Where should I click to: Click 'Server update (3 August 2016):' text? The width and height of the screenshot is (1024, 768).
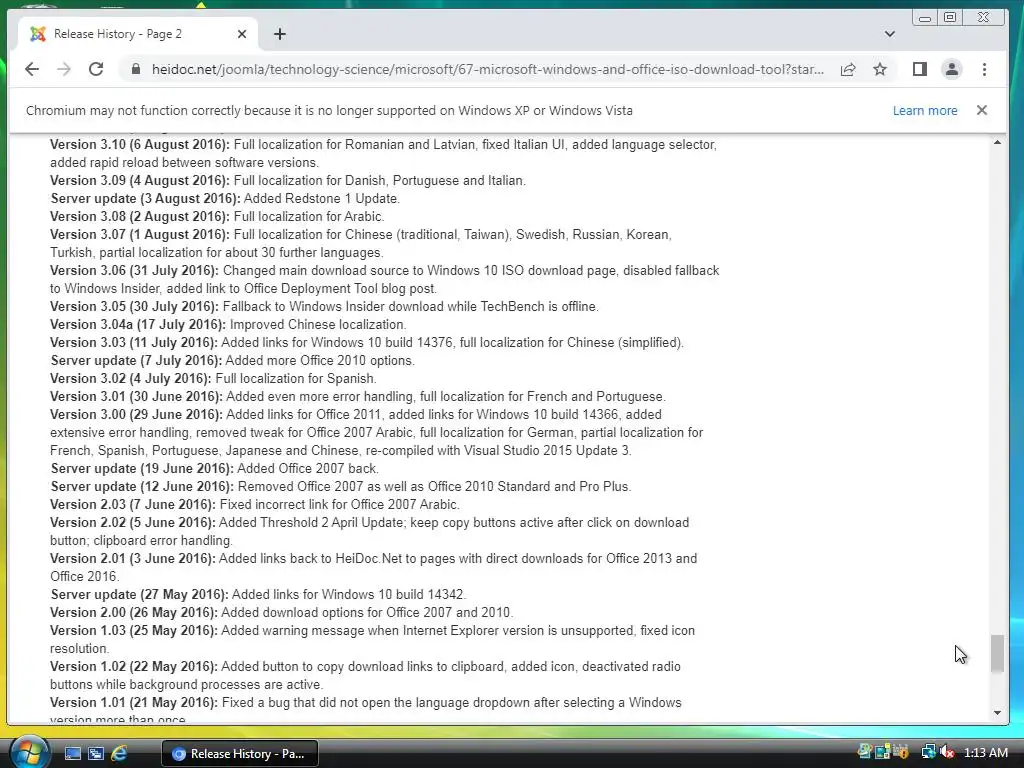[146, 199]
